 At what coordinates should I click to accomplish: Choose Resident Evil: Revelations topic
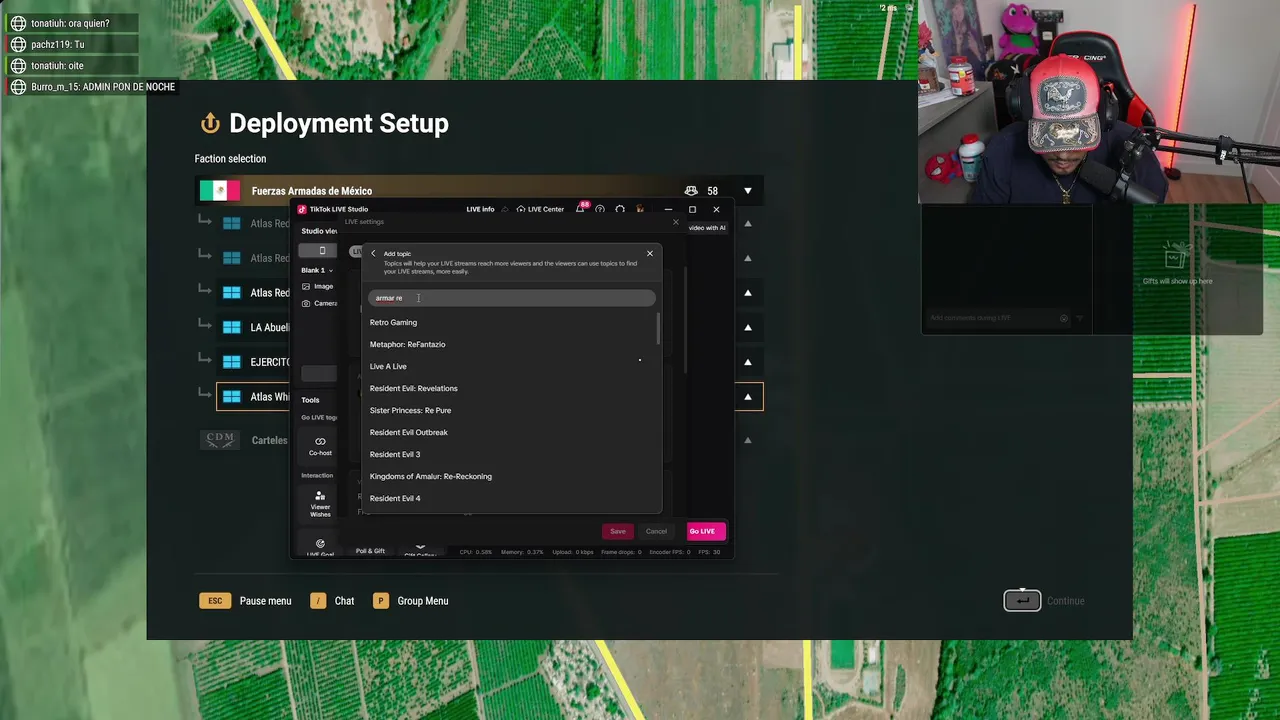coord(413,388)
